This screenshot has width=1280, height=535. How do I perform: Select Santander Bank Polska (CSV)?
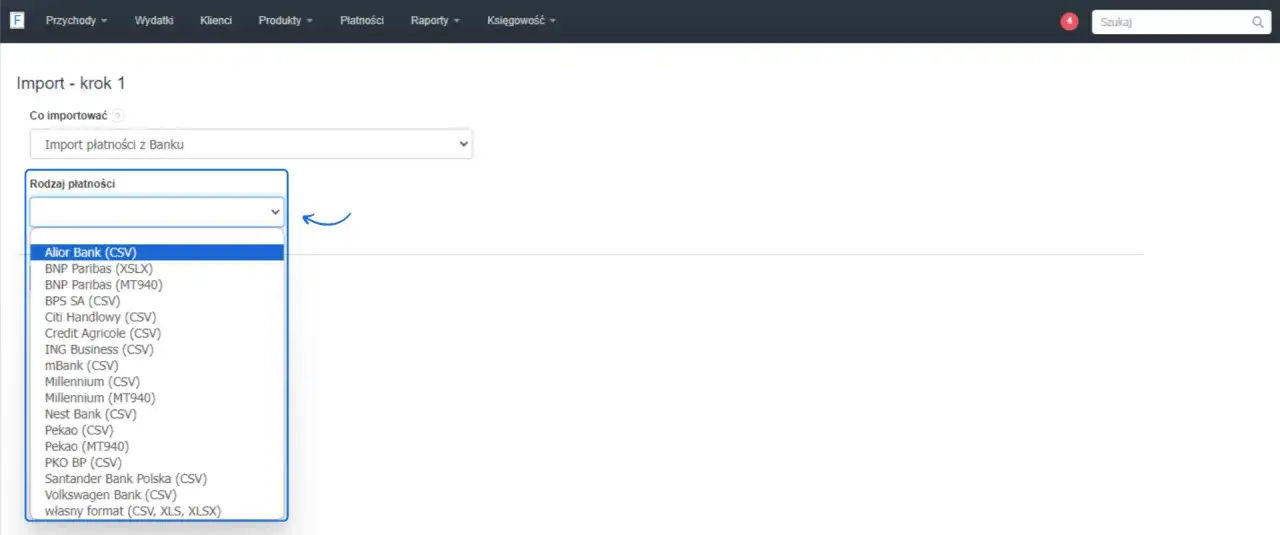point(157,479)
